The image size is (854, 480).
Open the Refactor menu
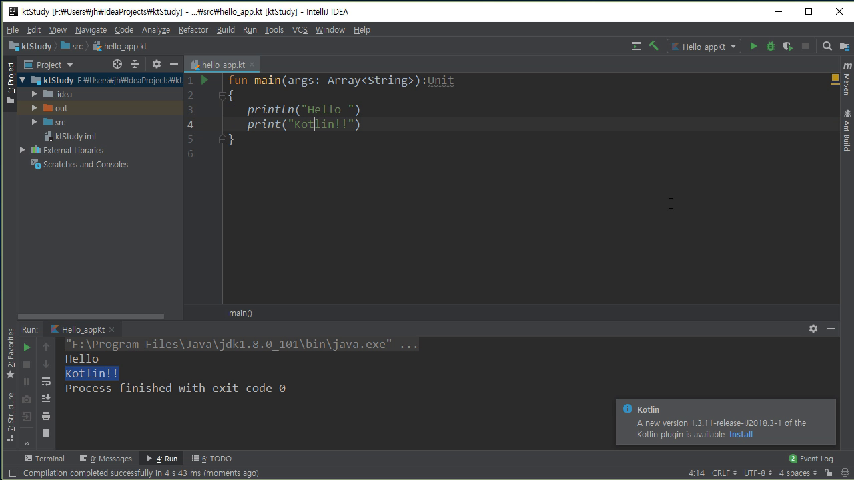tap(193, 30)
